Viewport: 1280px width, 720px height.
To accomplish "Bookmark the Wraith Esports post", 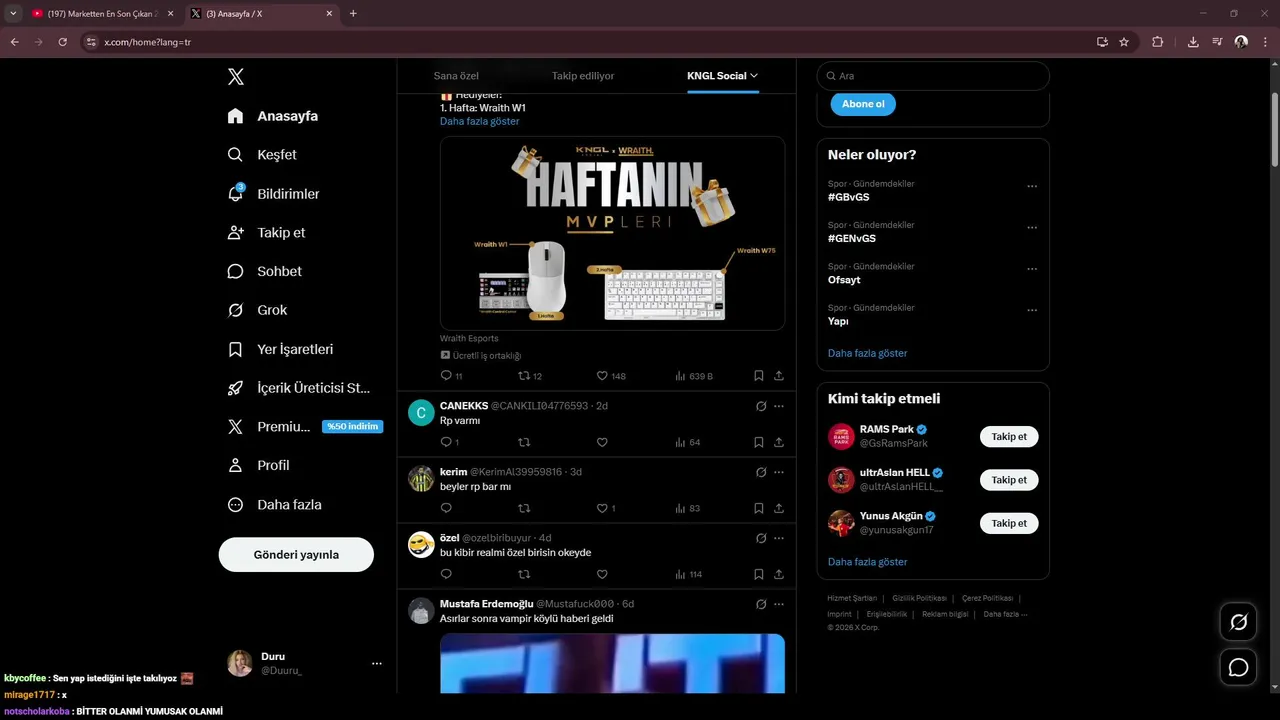I will pos(759,376).
